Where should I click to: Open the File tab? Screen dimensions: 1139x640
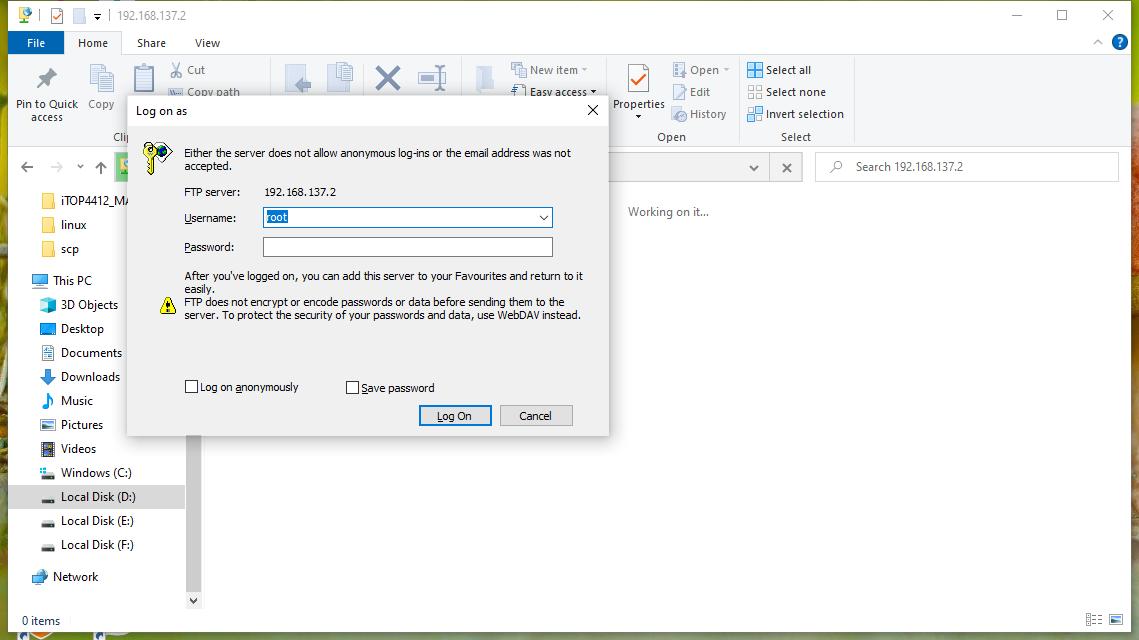tap(36, 43)
